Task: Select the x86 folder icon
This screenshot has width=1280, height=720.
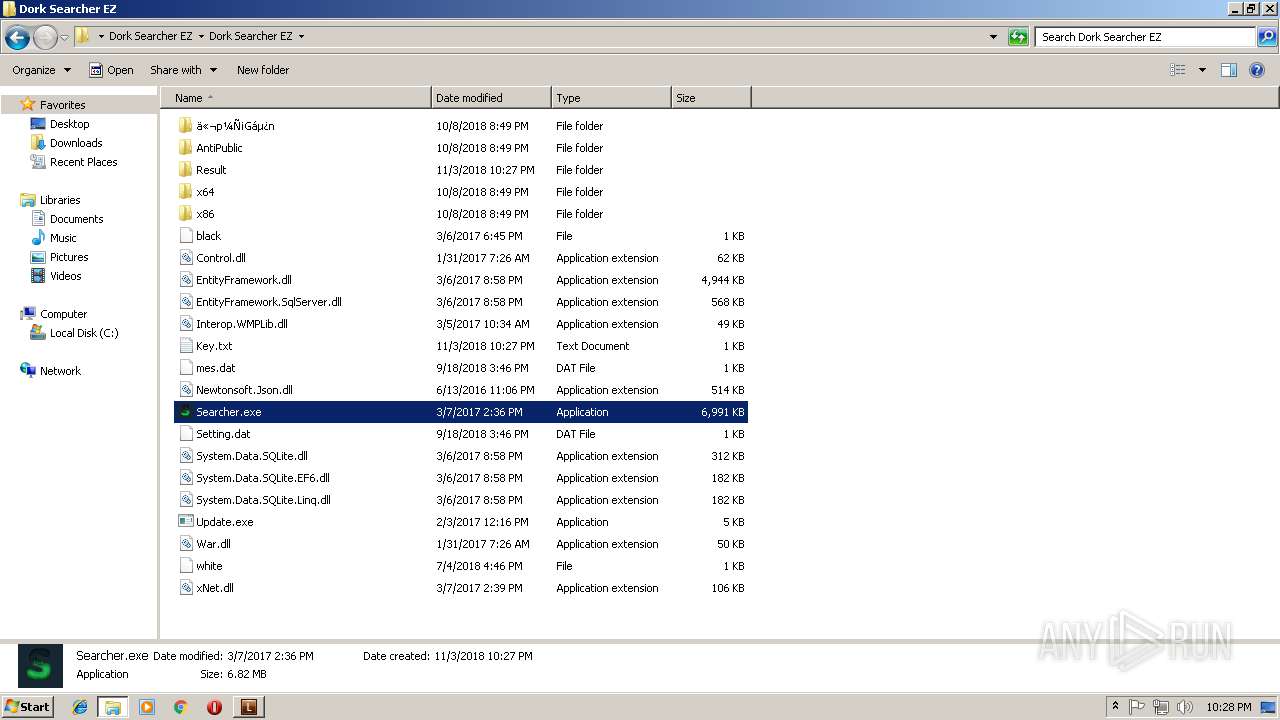Action: (185, 214)
